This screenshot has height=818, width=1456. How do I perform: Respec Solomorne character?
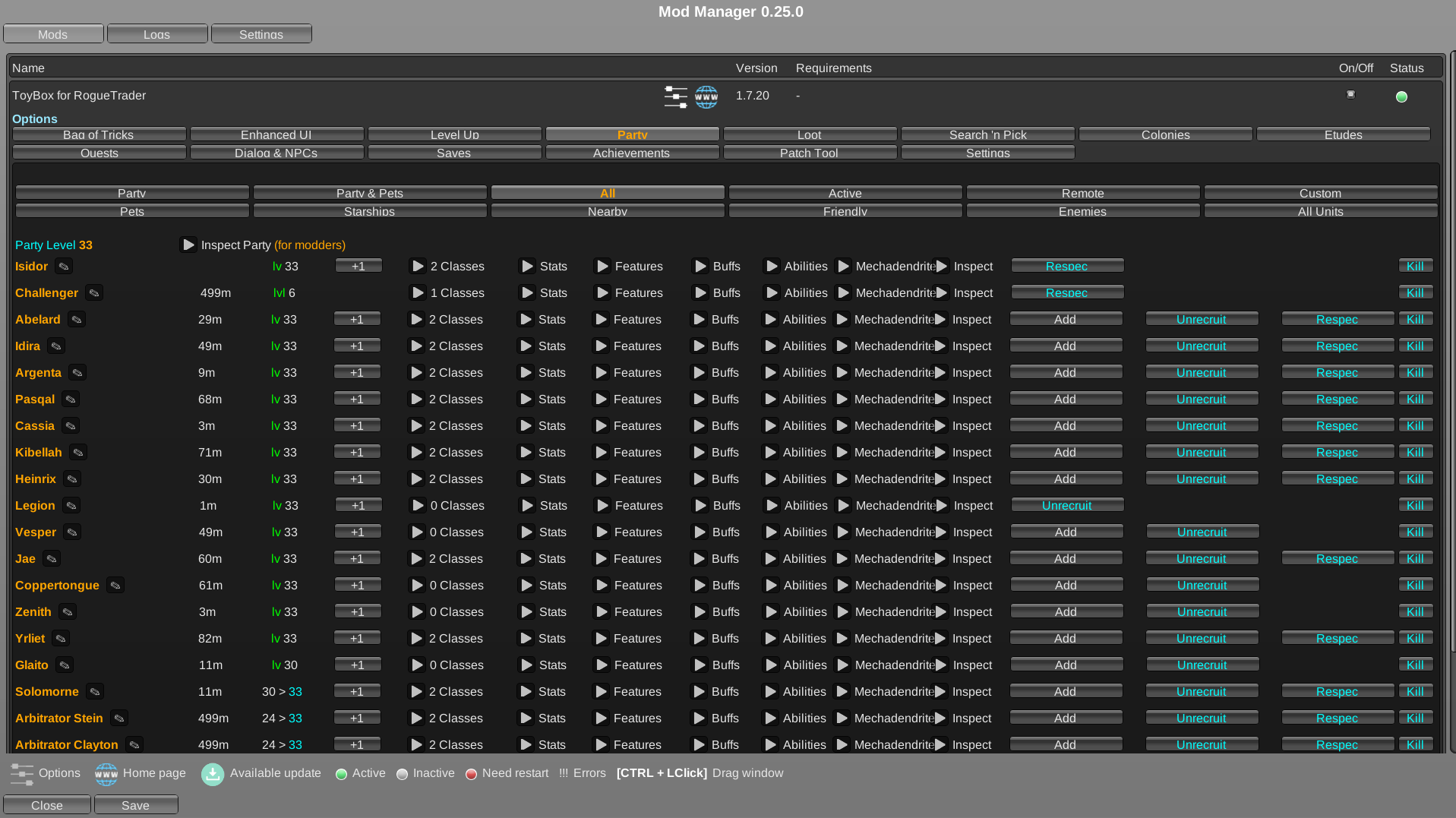coord(1338,692)
